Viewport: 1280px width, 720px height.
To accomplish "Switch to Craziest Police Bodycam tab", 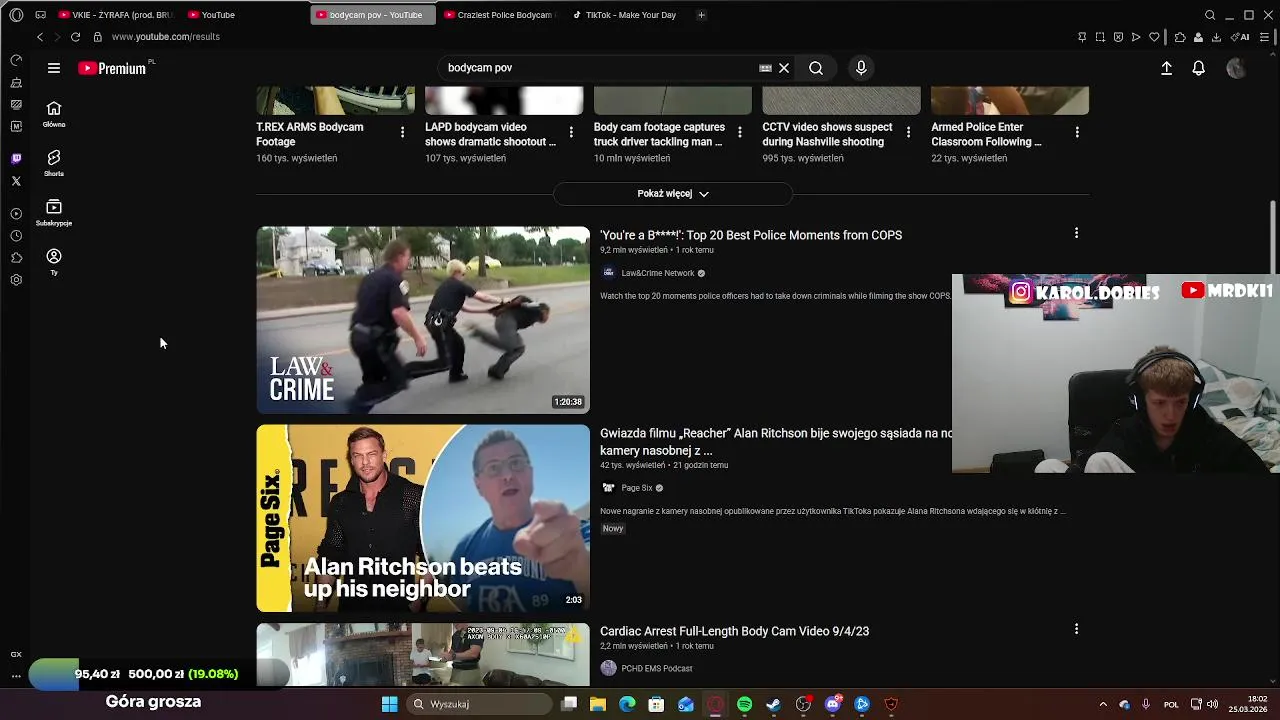I will [501, 15].
